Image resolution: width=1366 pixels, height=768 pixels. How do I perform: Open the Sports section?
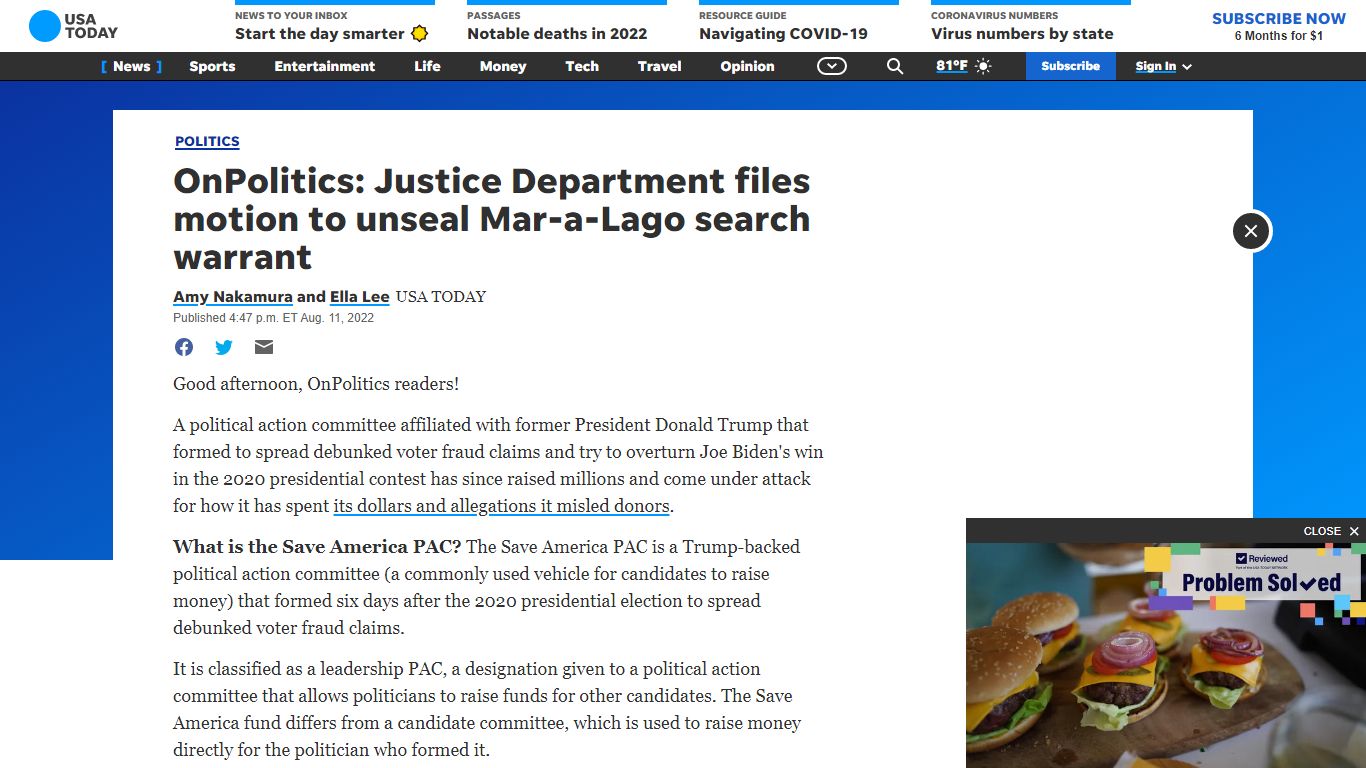click(212, 66)
